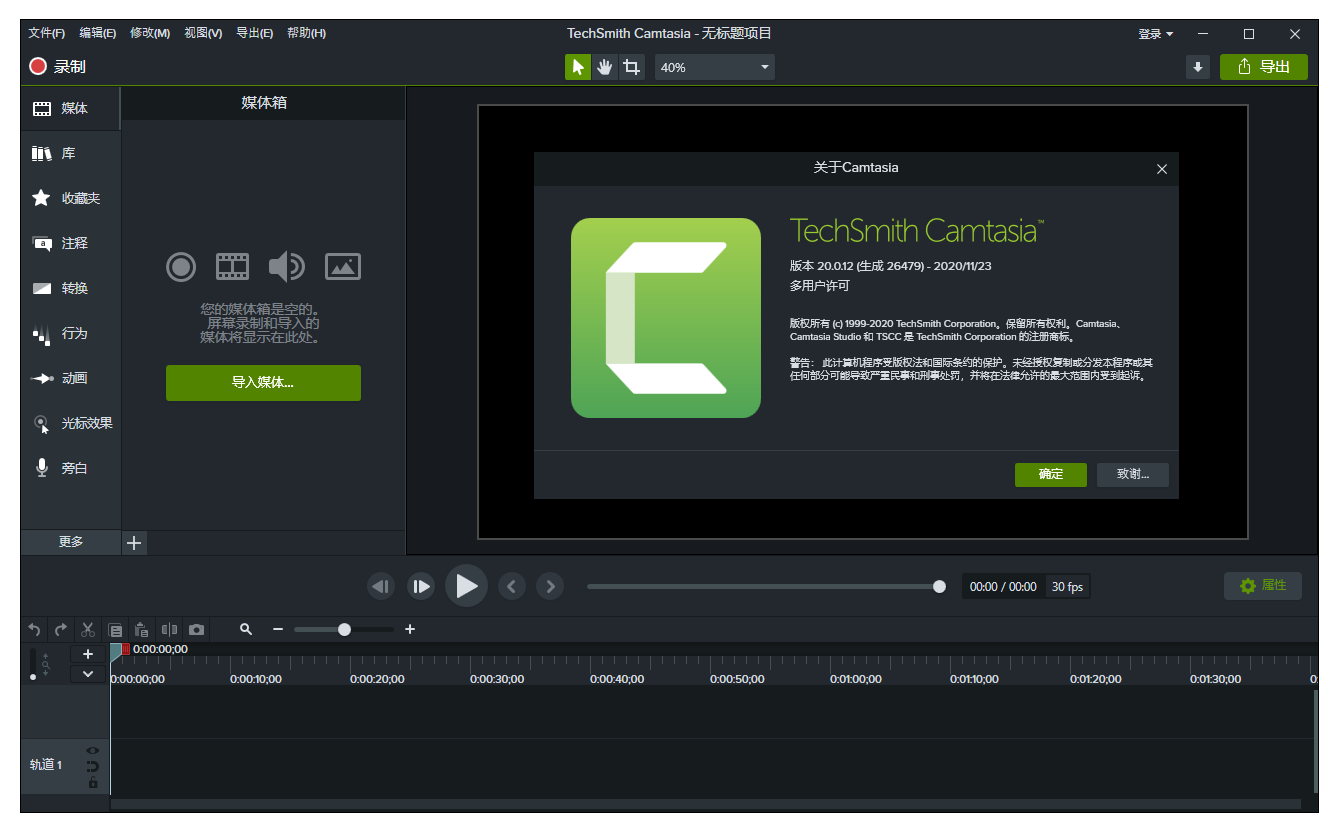Expand track options chevron below plus button

click(x=88, y=674)
